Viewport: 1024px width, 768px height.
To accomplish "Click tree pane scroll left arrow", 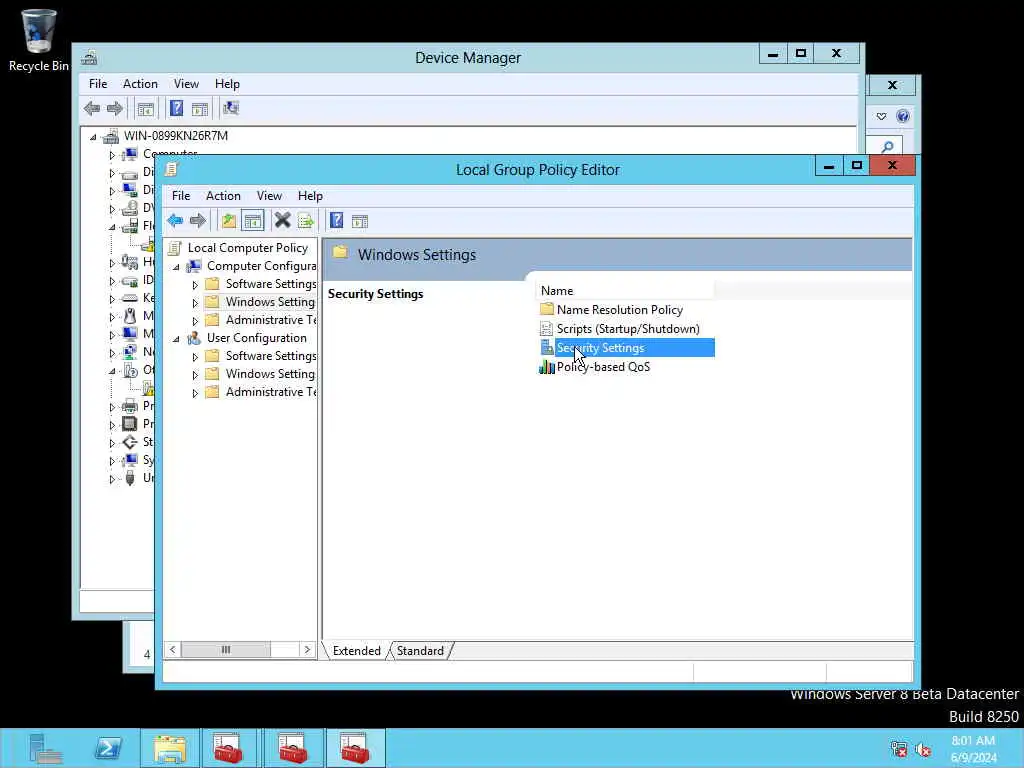I will 172,650.
